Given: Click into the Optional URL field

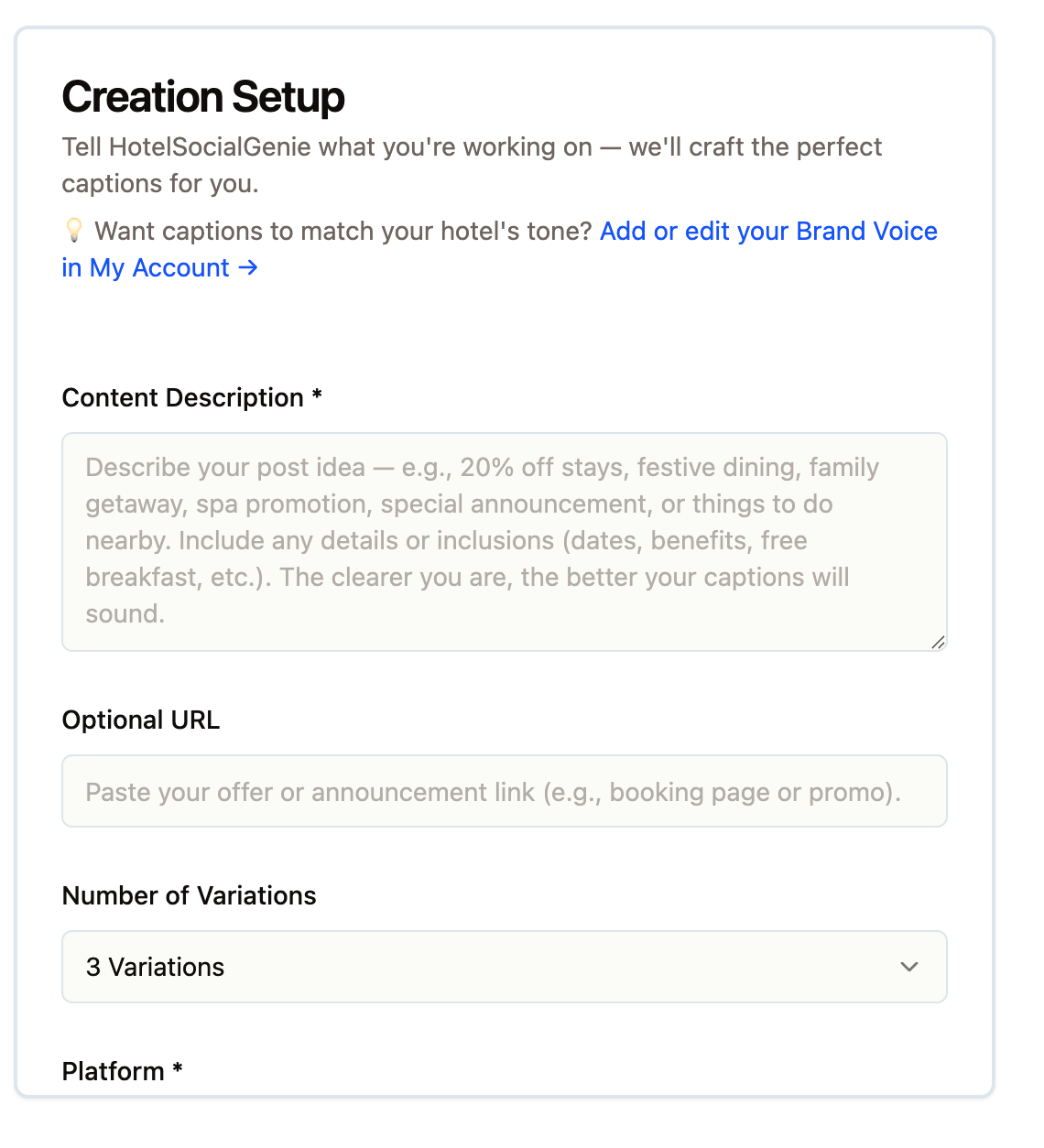Looking at the screenshot, I should point(504,791).
